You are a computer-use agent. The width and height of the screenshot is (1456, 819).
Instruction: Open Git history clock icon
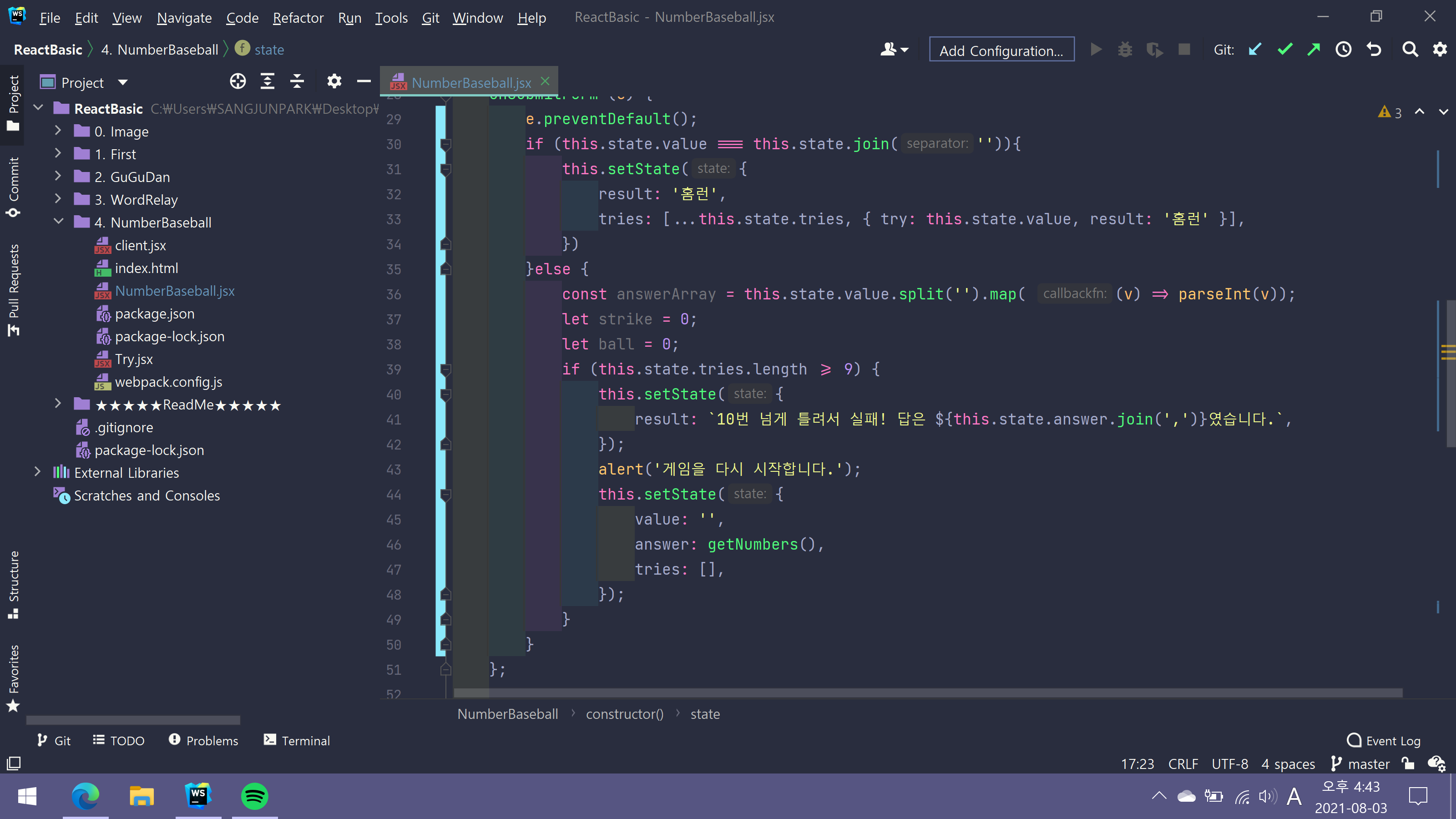[x=1344, y=50]
